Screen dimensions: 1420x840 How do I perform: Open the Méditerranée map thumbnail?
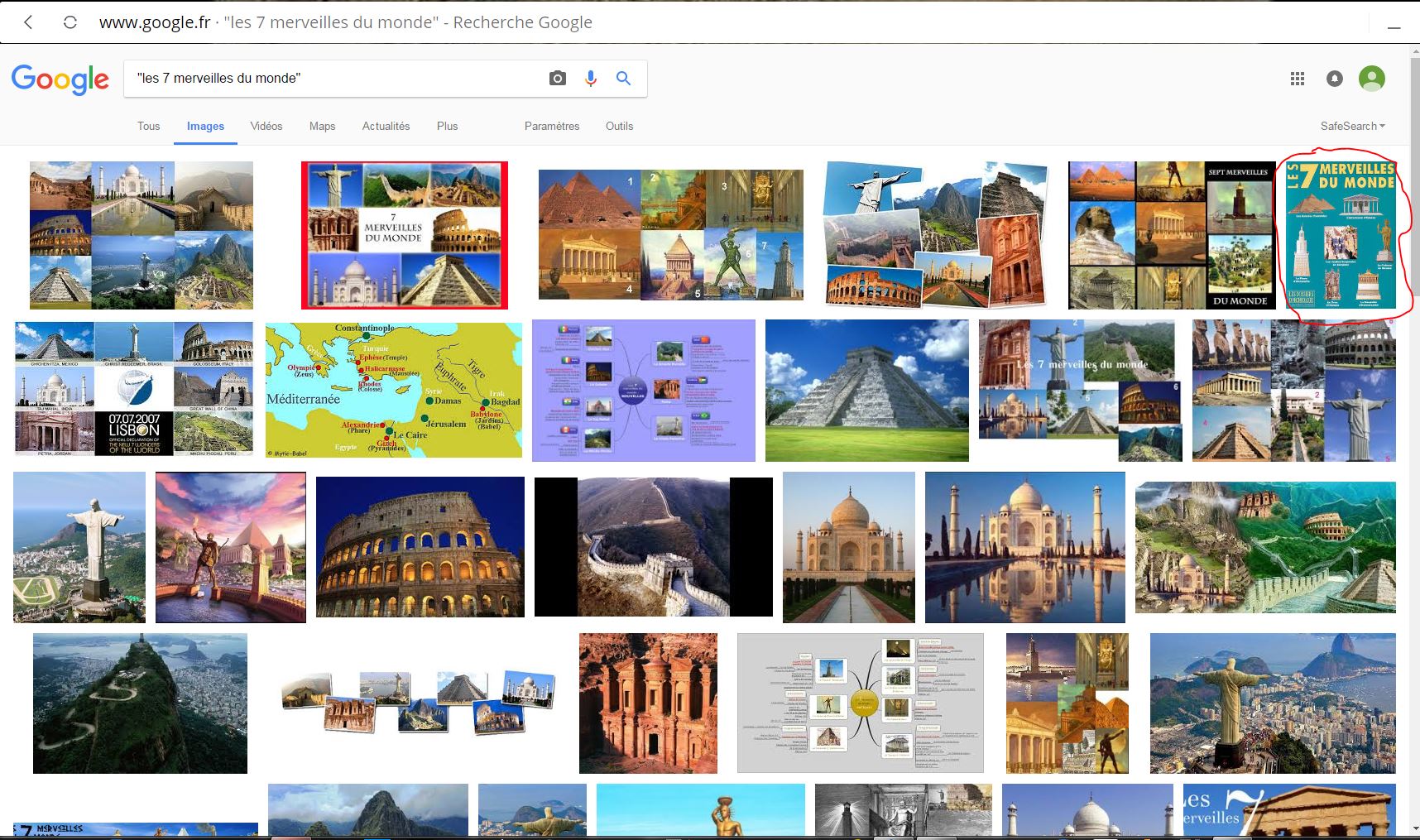[394, 390]
